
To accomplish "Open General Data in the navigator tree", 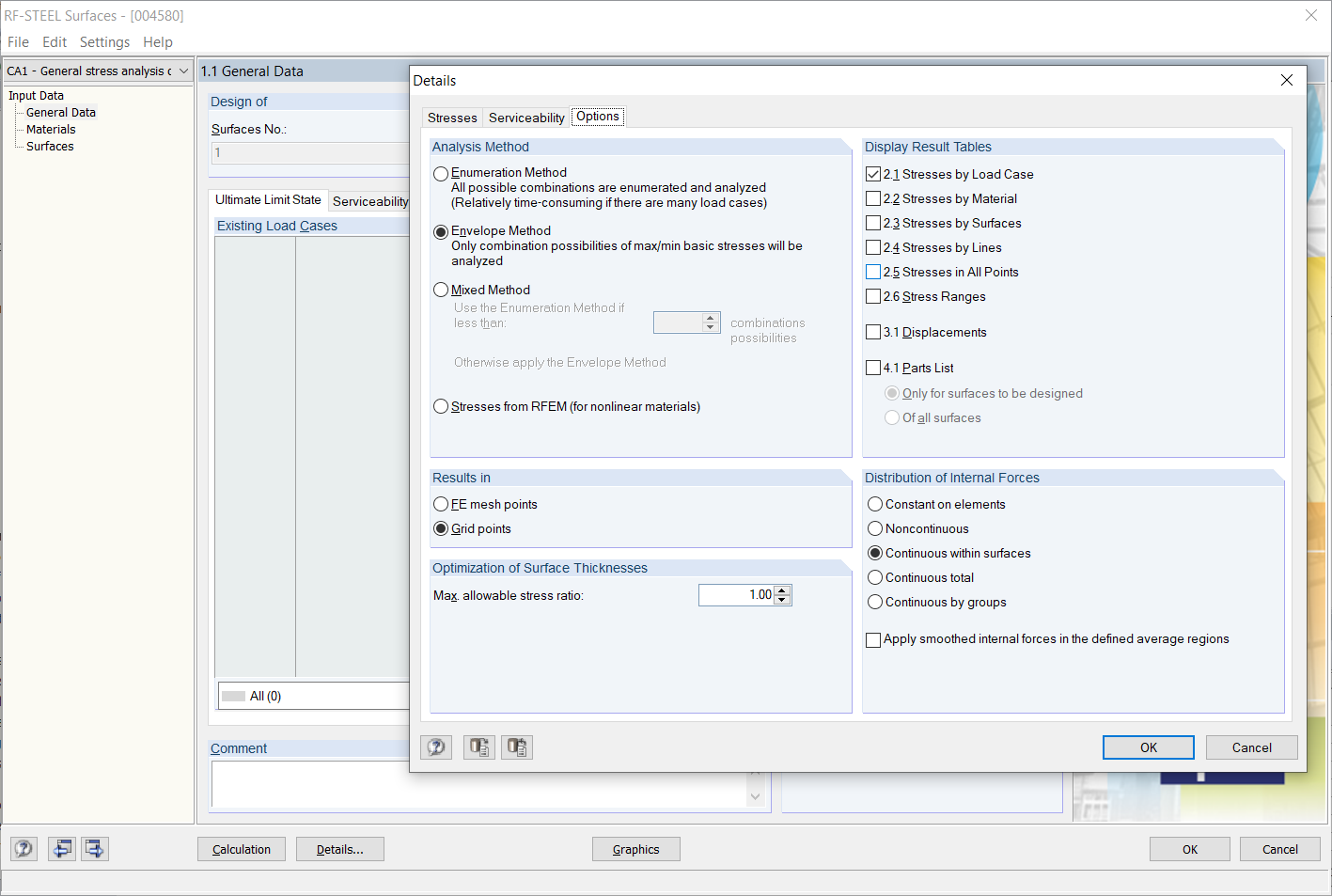I will tap(61, 112).
